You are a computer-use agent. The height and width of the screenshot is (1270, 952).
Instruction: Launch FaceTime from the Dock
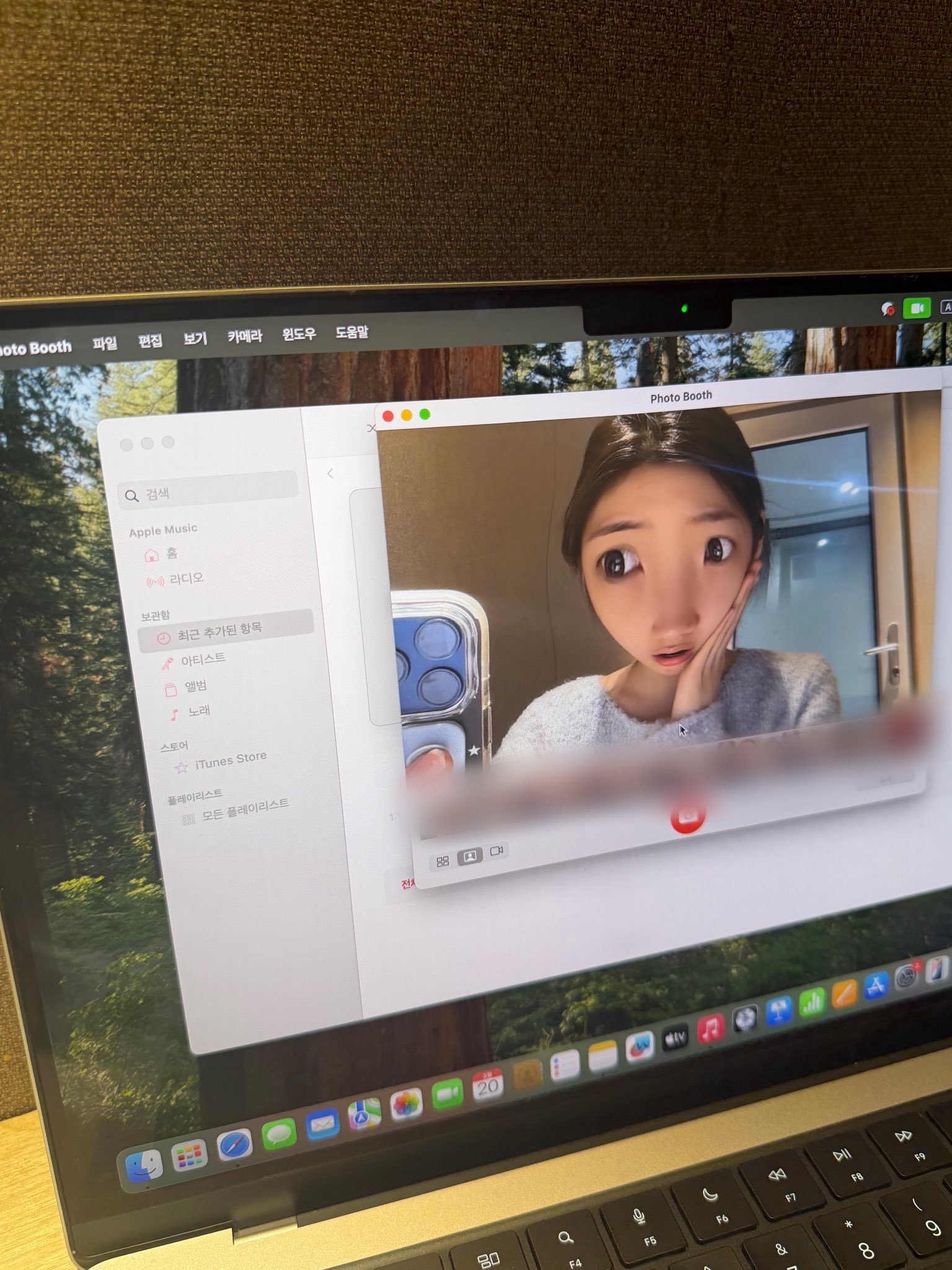click(x=447, y=1095)
